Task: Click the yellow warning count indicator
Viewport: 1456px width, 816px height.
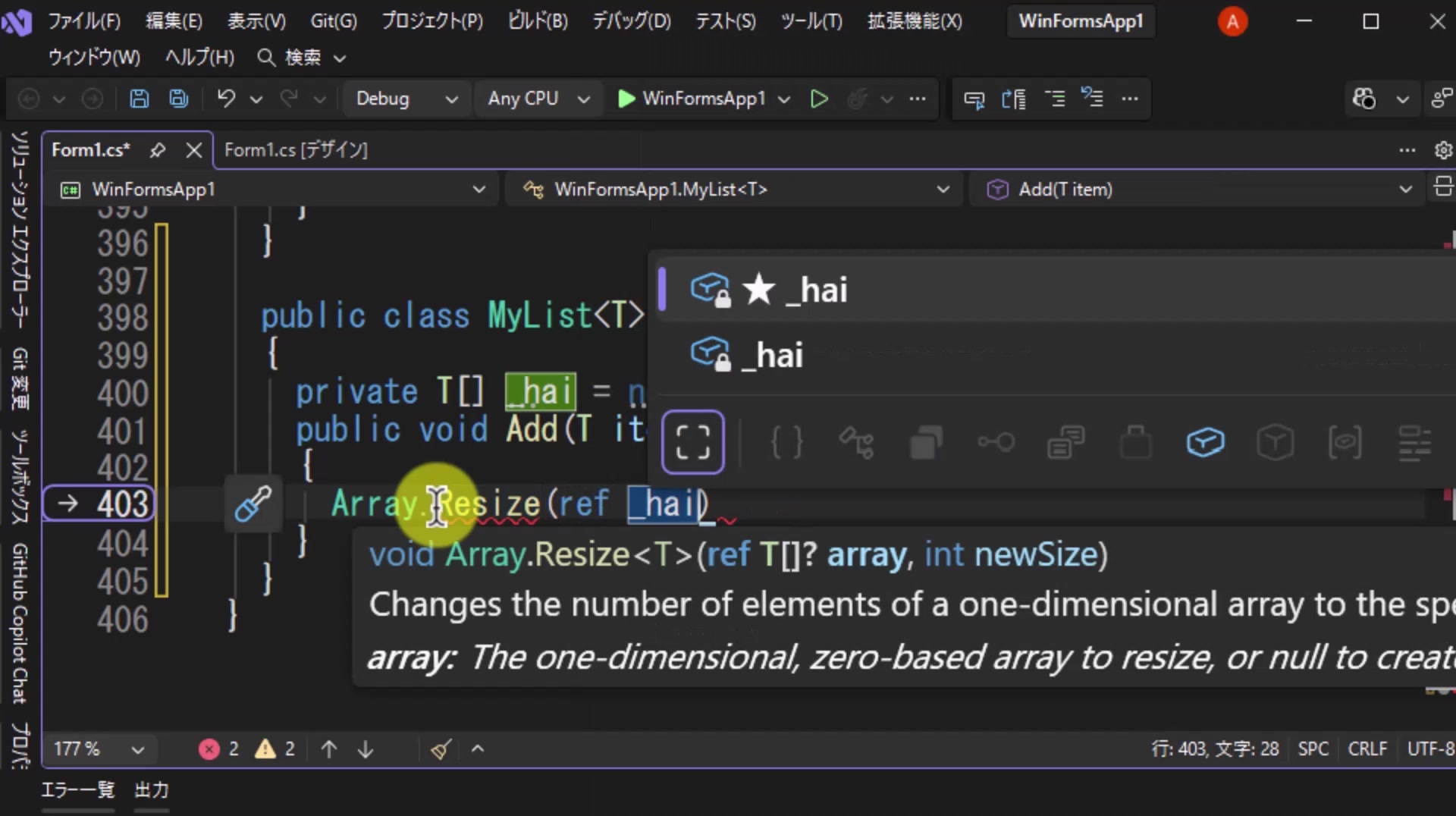Action: 275,749
